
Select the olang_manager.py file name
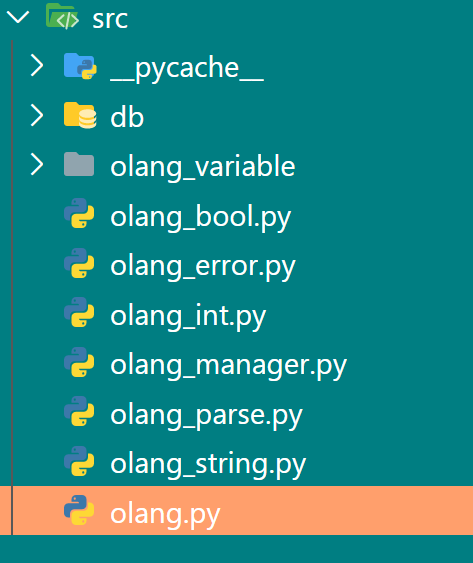pos(228,366)
